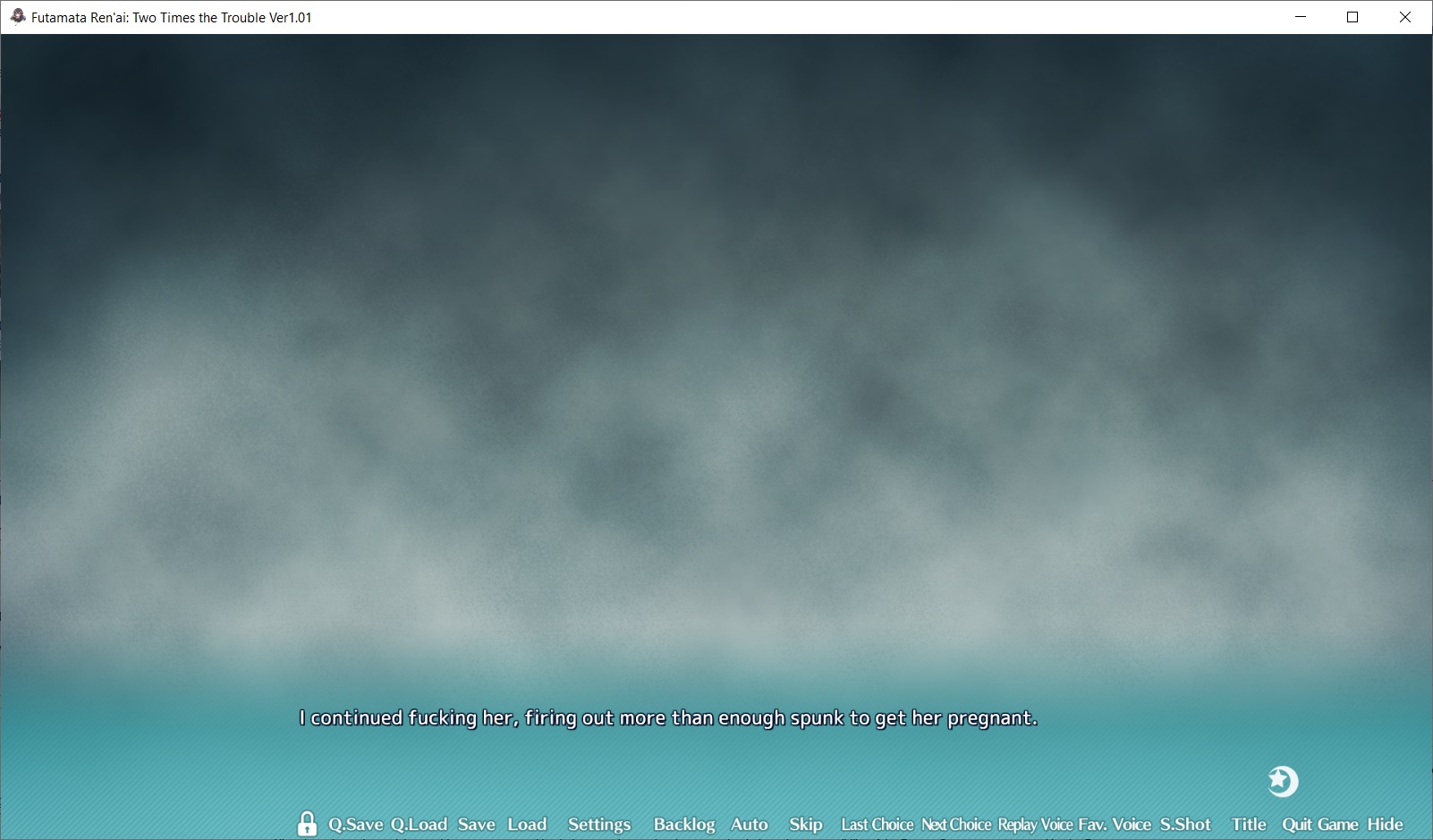Click the game icon in the title bar
1433x840 pixels.
tap(17, 17)
